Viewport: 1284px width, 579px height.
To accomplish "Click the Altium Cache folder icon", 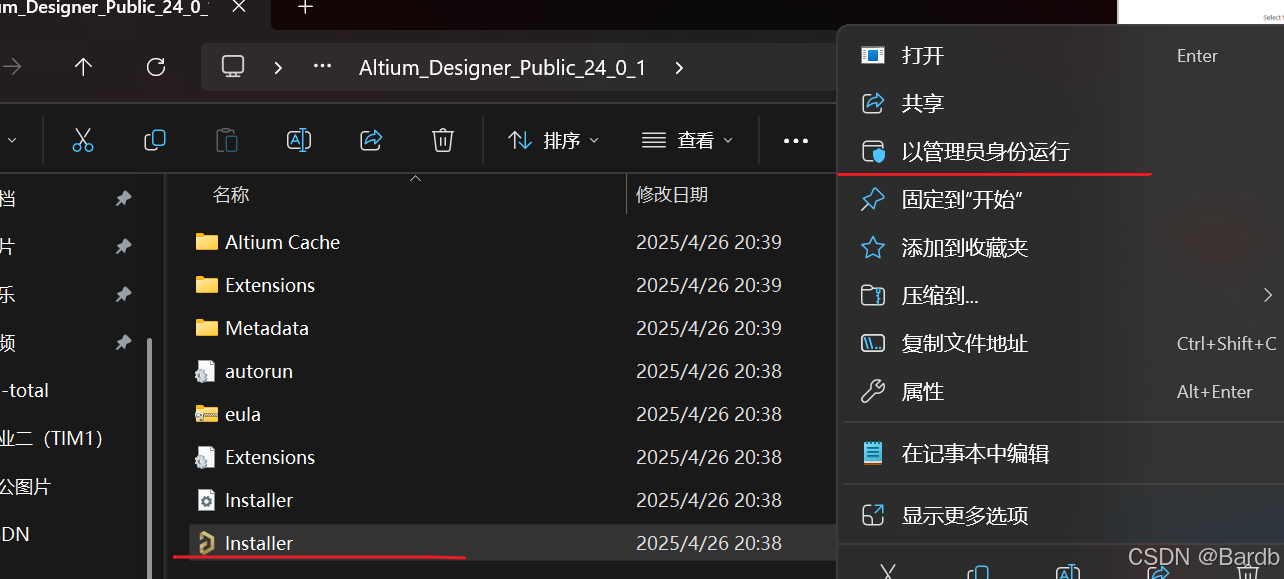I will [207, 242].
